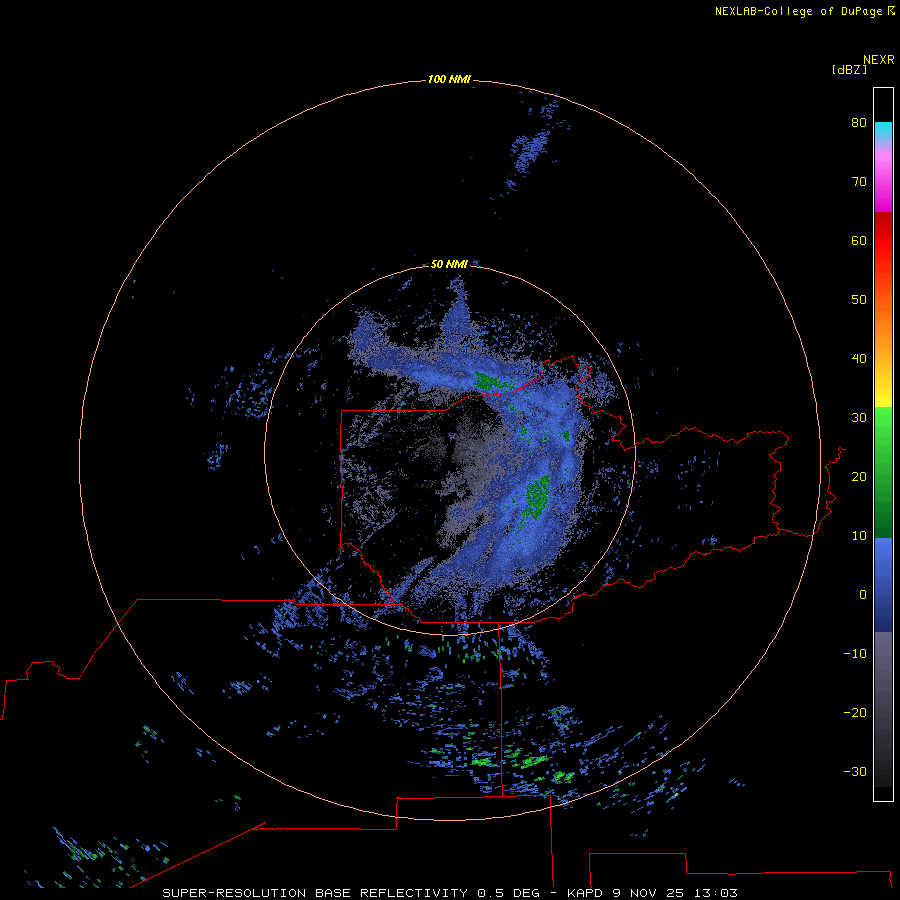The width and height of the screenshot is (900, 900).
Task: Click the 30 value on the dBZ scale
Action: tap(859, 417)
